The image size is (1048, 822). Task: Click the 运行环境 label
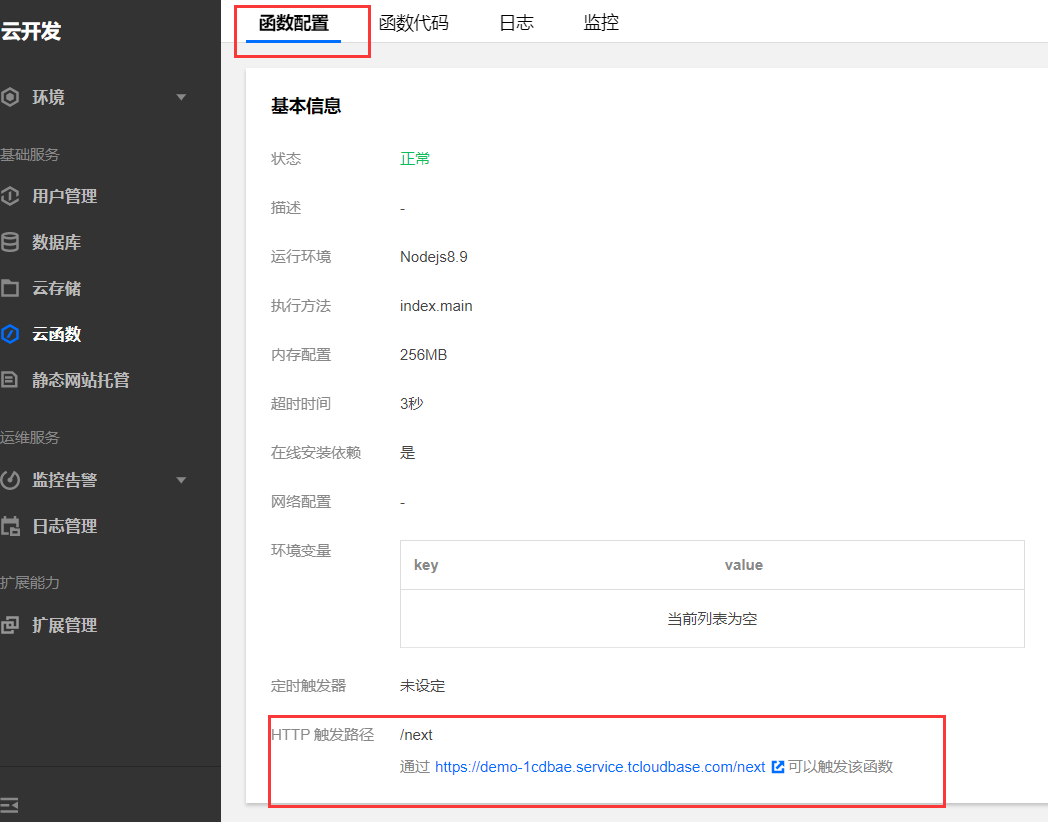[301, 257]
